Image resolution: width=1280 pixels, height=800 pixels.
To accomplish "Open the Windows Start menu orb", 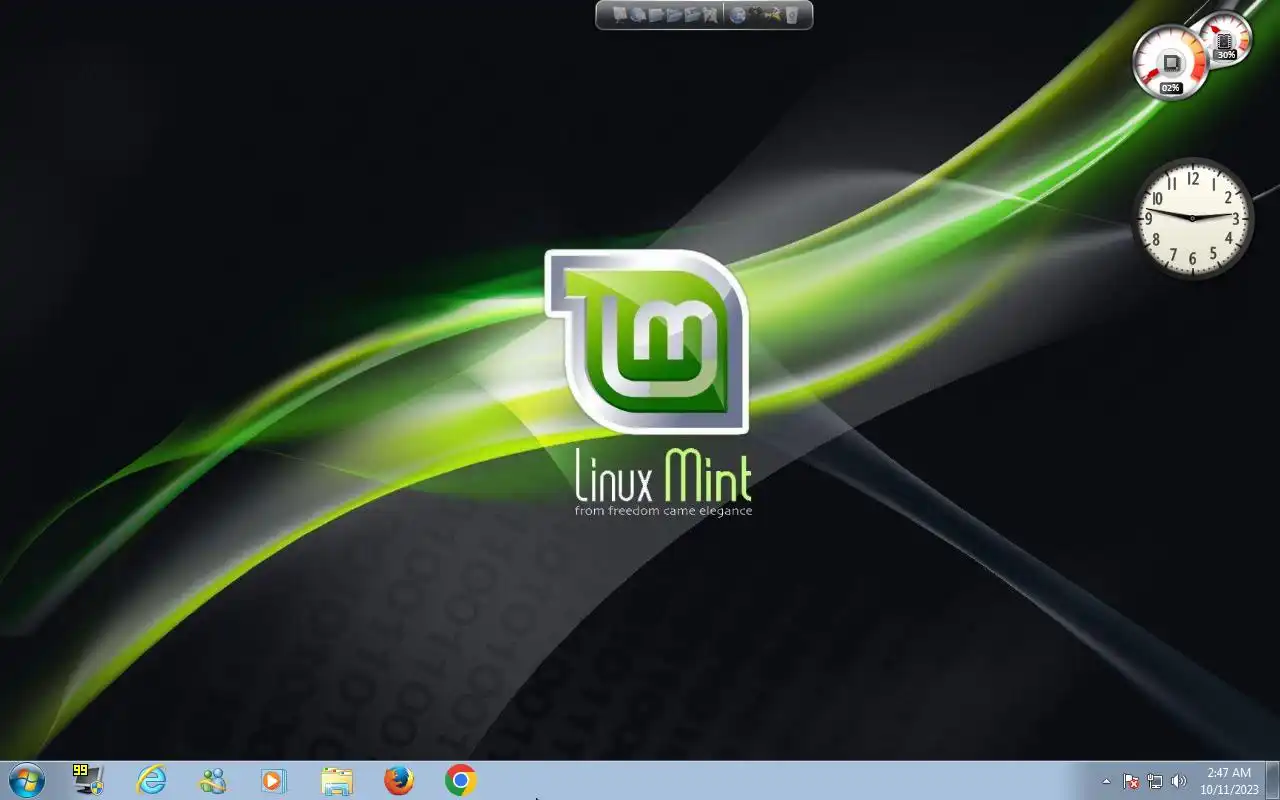I will coord(26,780).
